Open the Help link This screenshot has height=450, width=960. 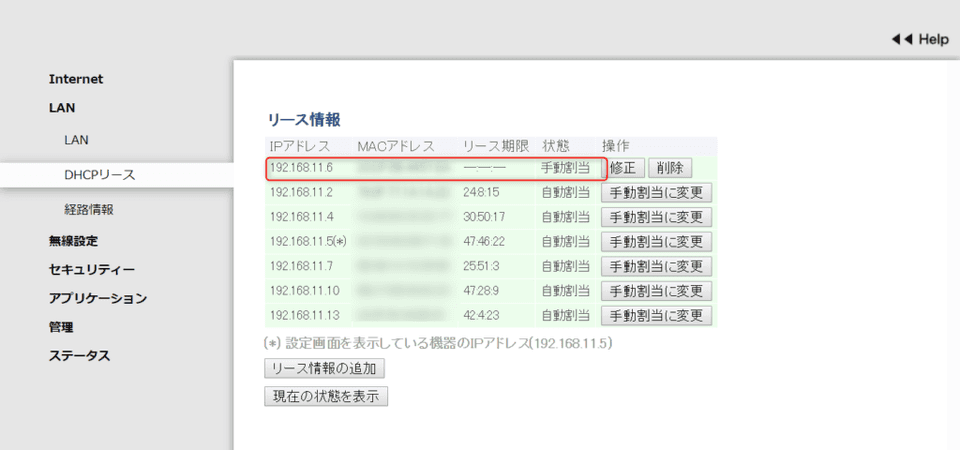coord(932,39)
